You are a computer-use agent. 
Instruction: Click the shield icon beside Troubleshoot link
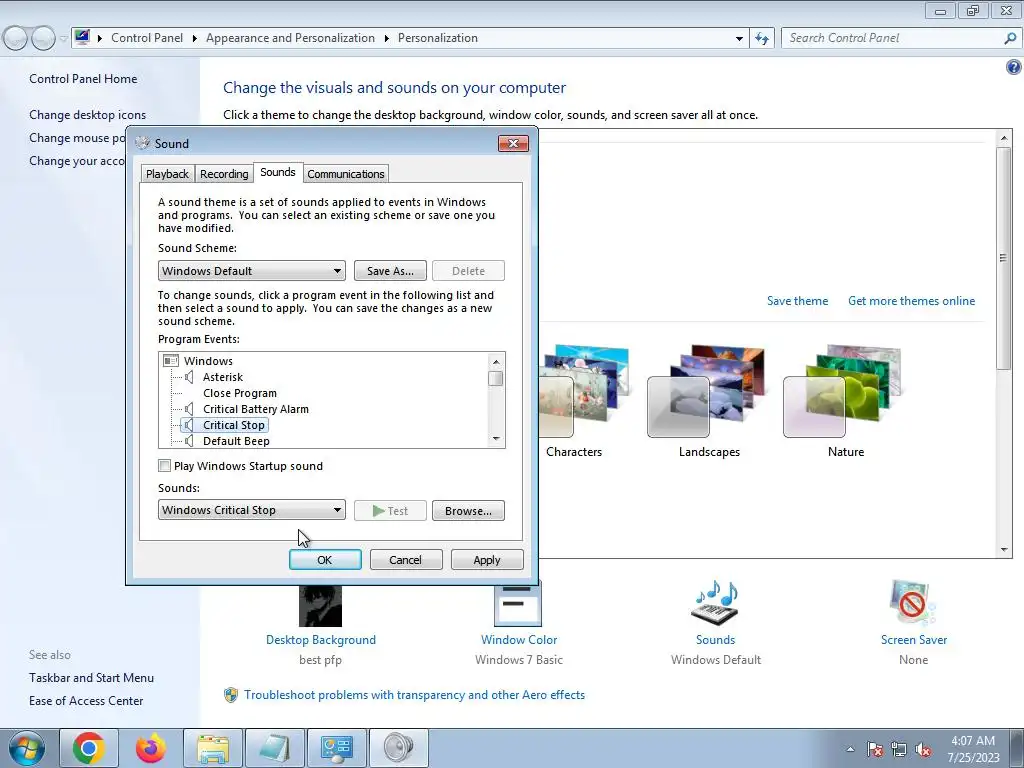231,695
